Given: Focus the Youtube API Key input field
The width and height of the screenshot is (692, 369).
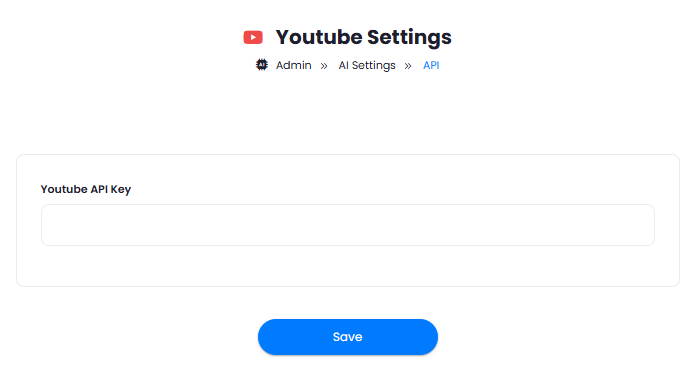Looking at the screenshot, I should [348, 225].
